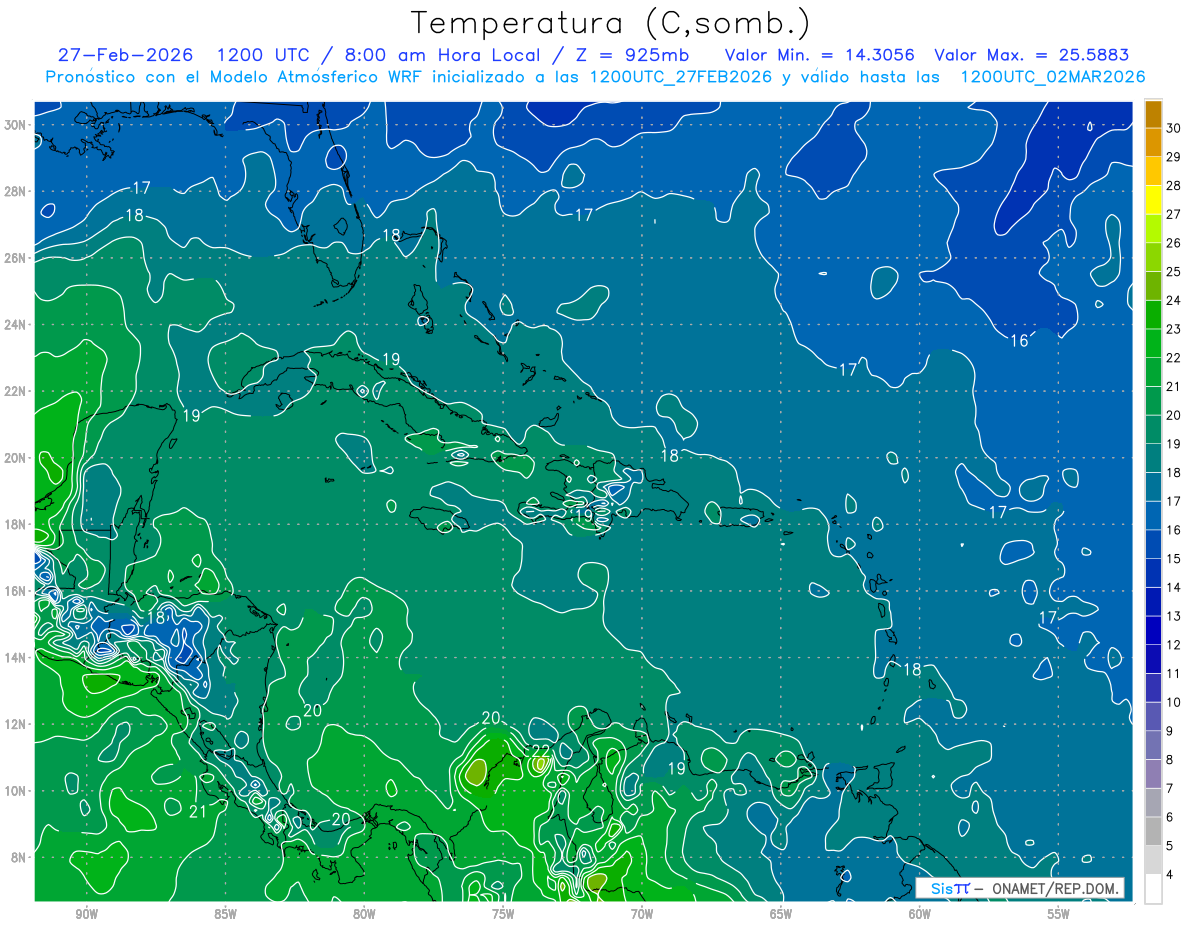This screenshot has width=1200, height=927.
Task: Click the '8N' latitude axis label
Action: [x=19, y=857]
